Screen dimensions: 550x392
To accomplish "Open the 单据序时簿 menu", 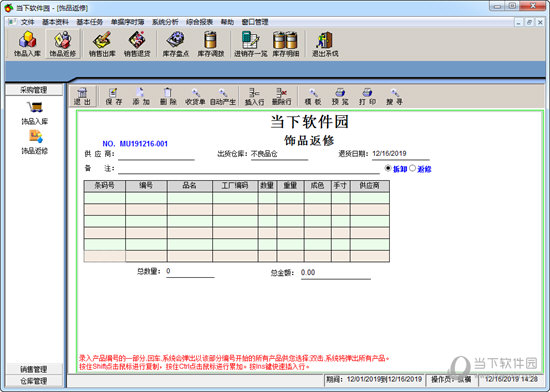I will [x=127, y=22].
